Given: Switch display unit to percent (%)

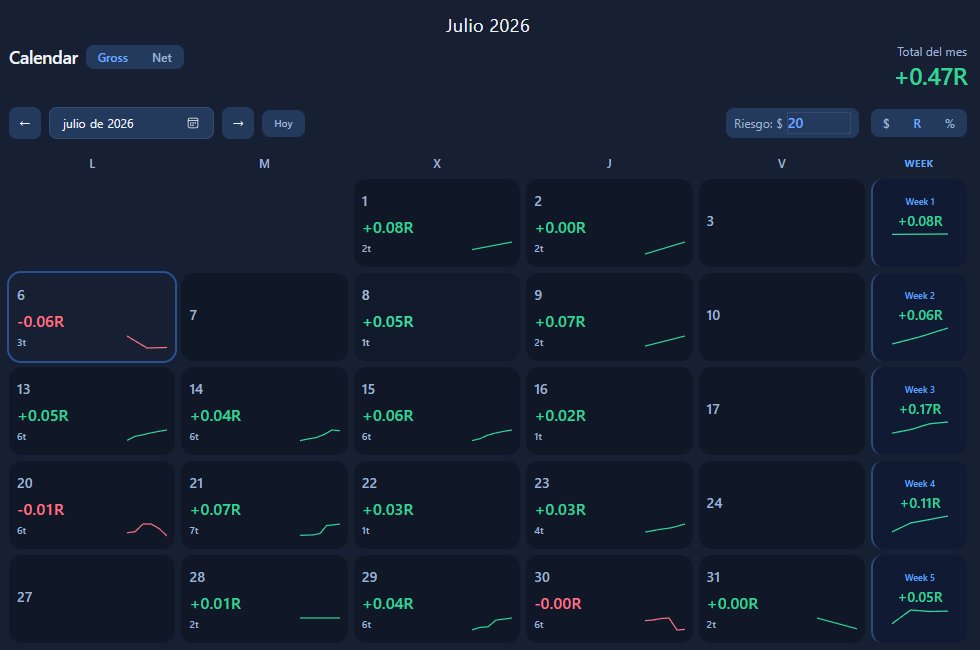Looking at the screenshot, I should point(950,123).
